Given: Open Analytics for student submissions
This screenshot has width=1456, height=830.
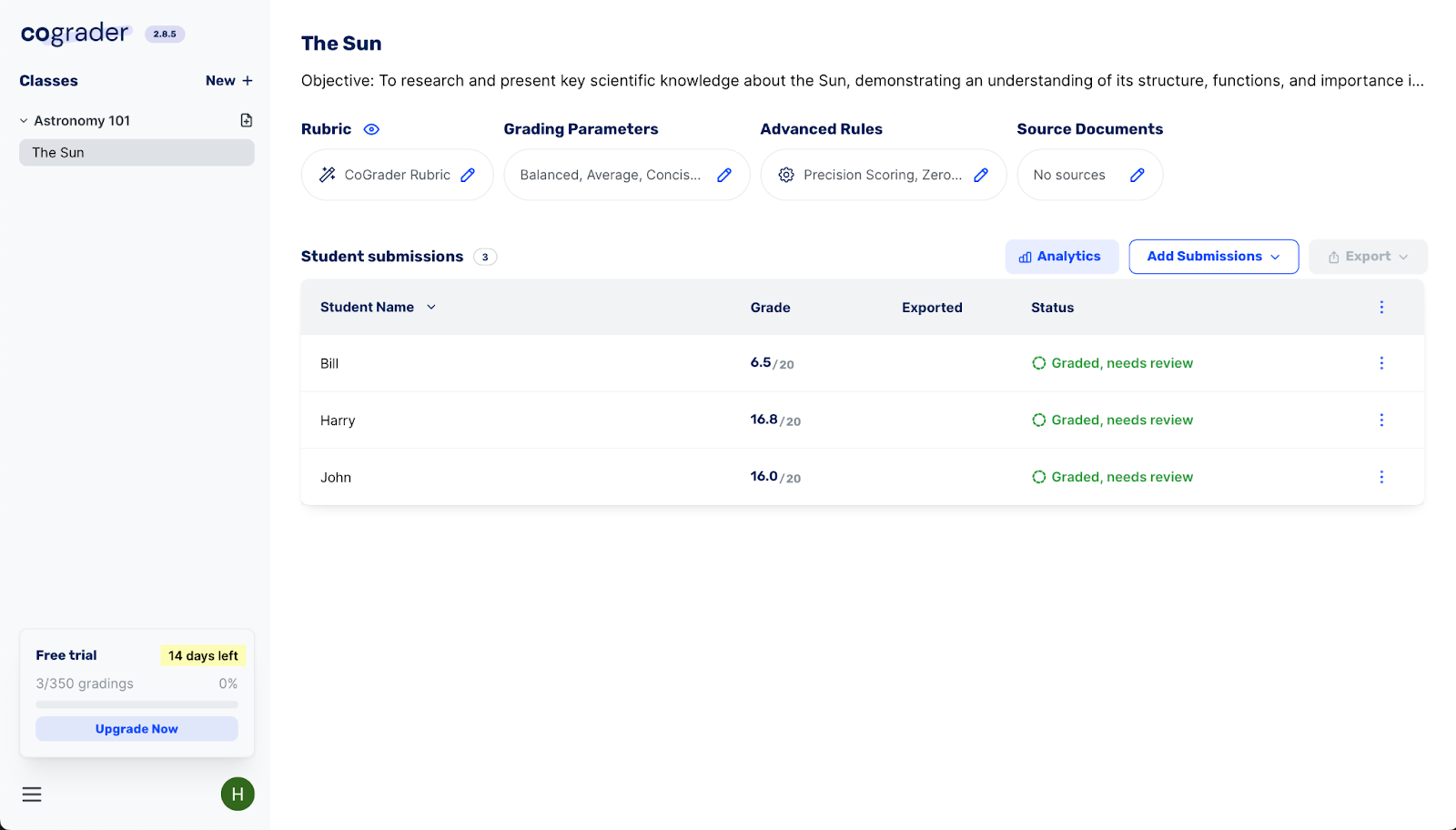Looking at the screenshot, I should (x=1061, y=256).
